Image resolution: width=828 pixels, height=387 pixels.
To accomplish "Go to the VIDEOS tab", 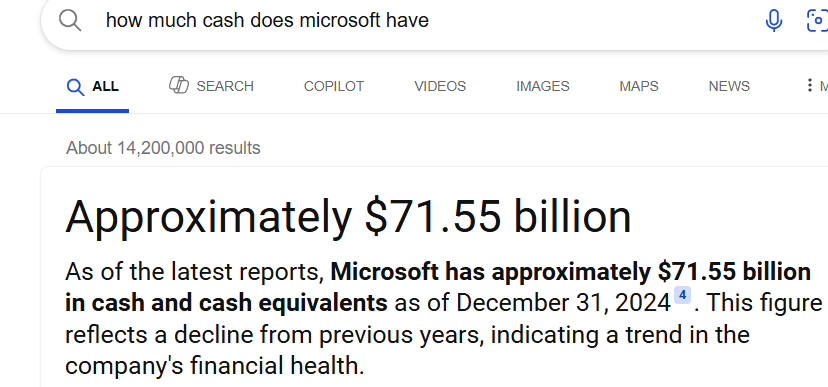I will tap(440, 86).
